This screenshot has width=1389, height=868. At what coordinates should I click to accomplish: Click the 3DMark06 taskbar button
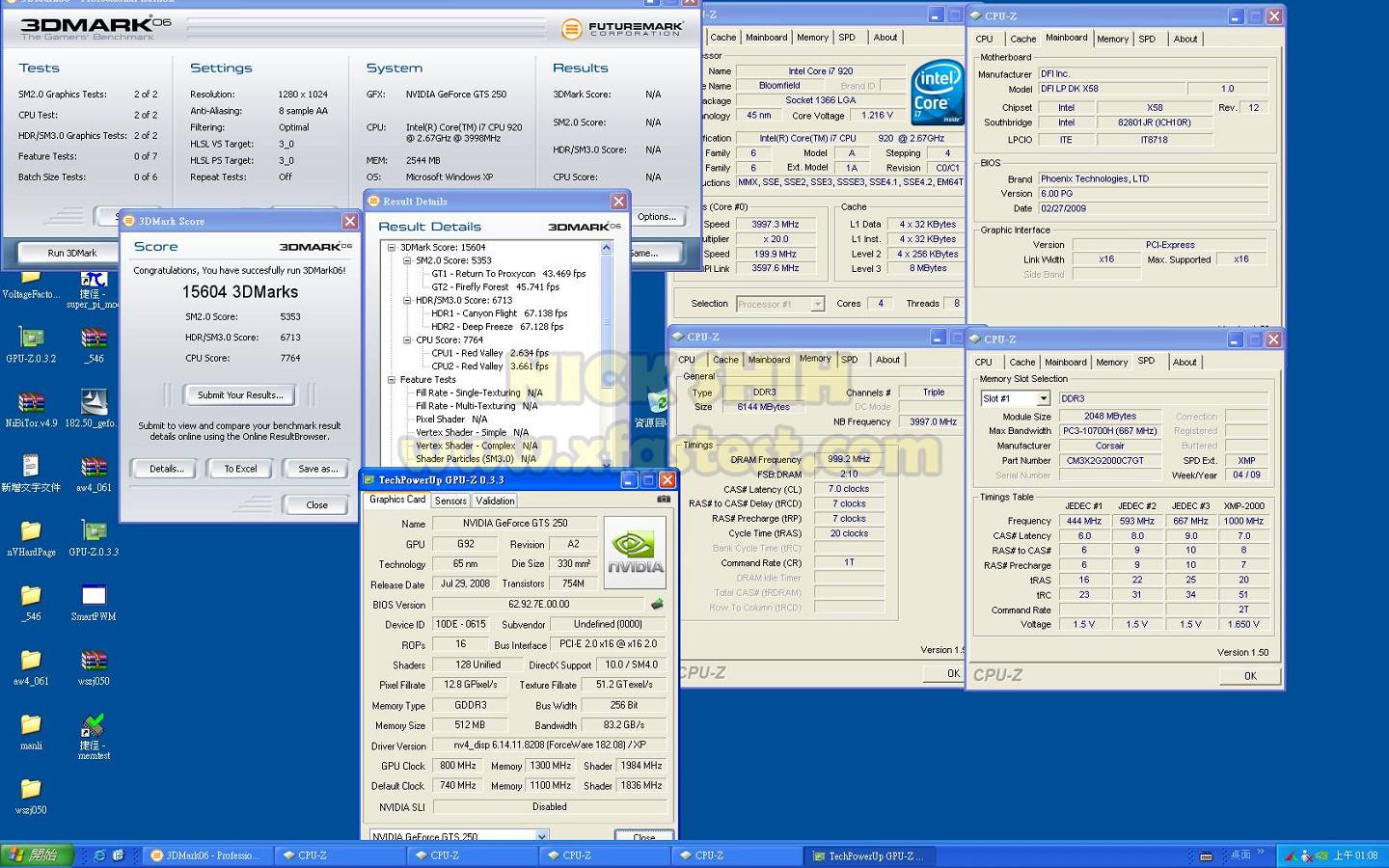[x=207, y=855]
